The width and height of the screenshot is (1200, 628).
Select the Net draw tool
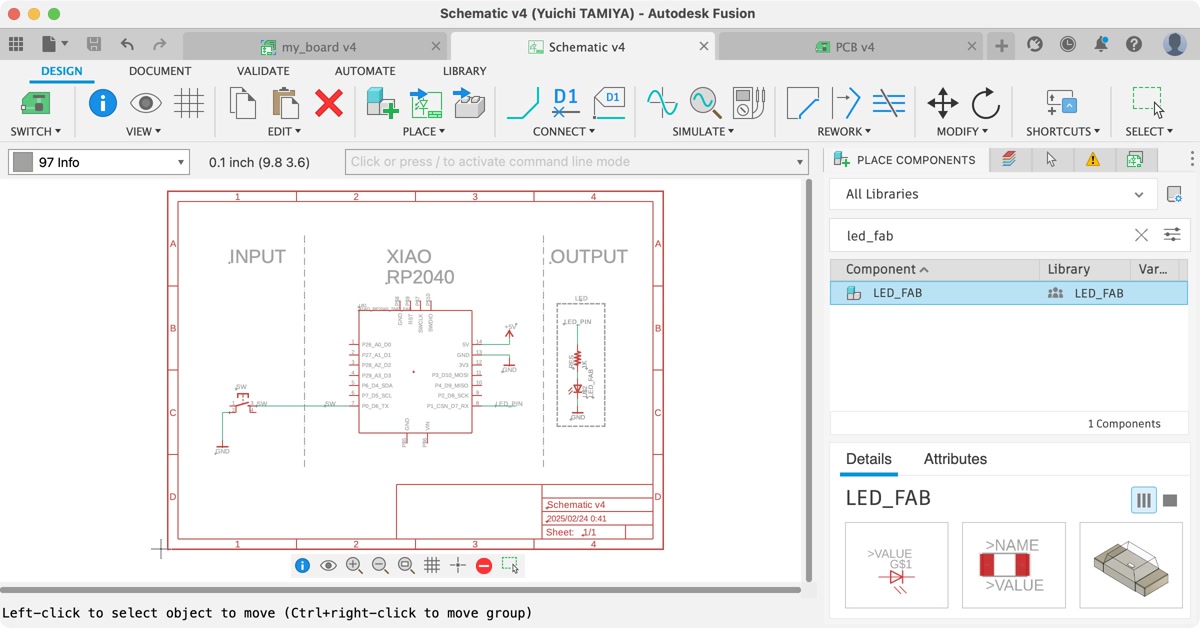pos(522,103)
